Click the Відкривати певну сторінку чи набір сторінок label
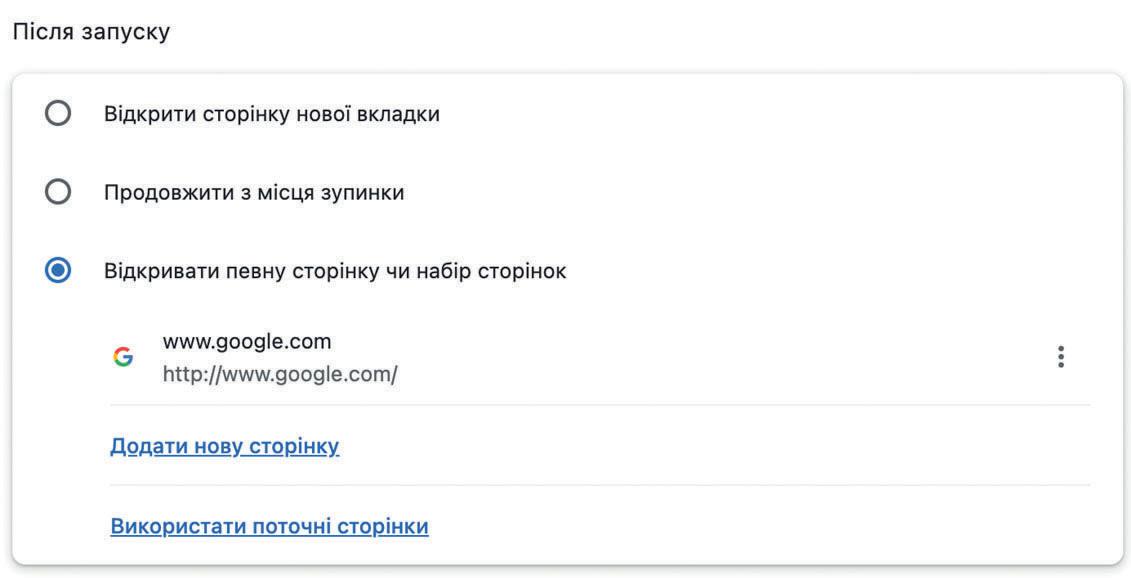1131x578 pixels. click(x=335, y=271)
